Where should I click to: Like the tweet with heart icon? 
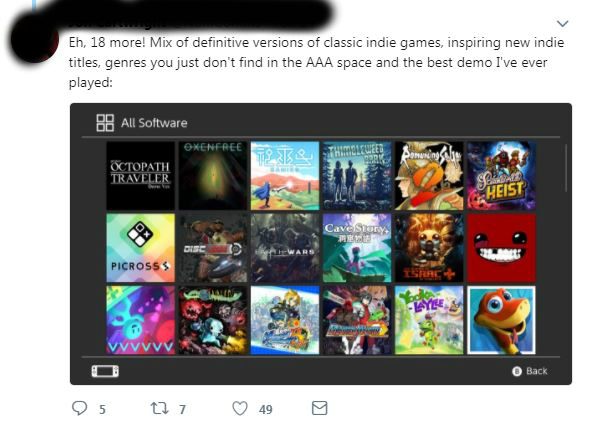240,408
